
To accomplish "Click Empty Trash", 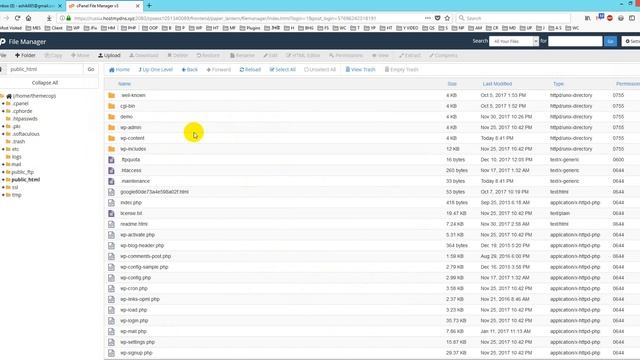I will click(x=402, y=70).
